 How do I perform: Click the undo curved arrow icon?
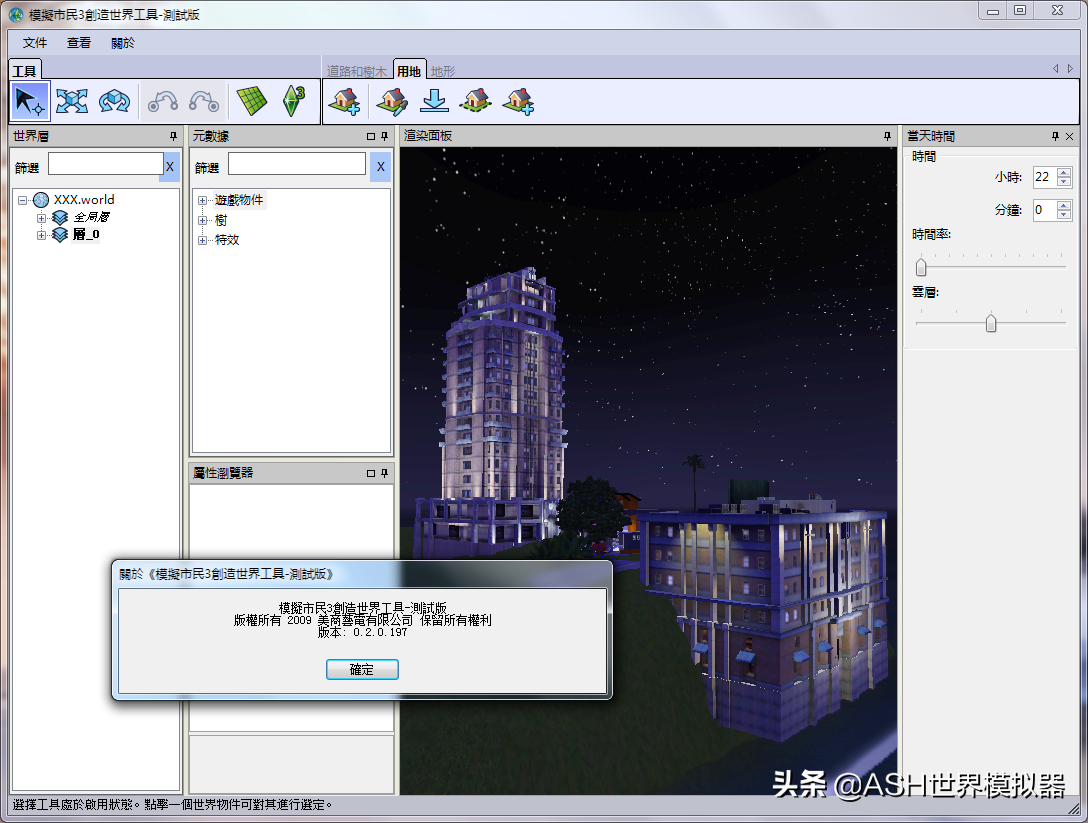click(162, 101)
